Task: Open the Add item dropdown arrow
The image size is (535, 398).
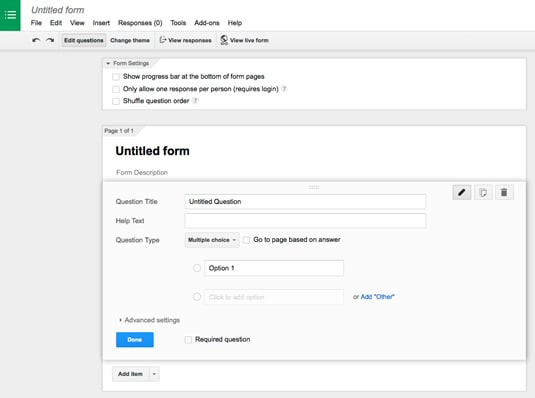Action: click(x=154, y=374)
